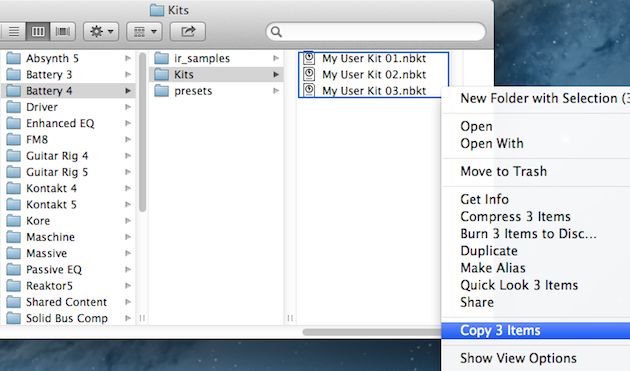Click the horizontal scrollbar at window bottom
The image size is (630, 371).
point(372,332)
